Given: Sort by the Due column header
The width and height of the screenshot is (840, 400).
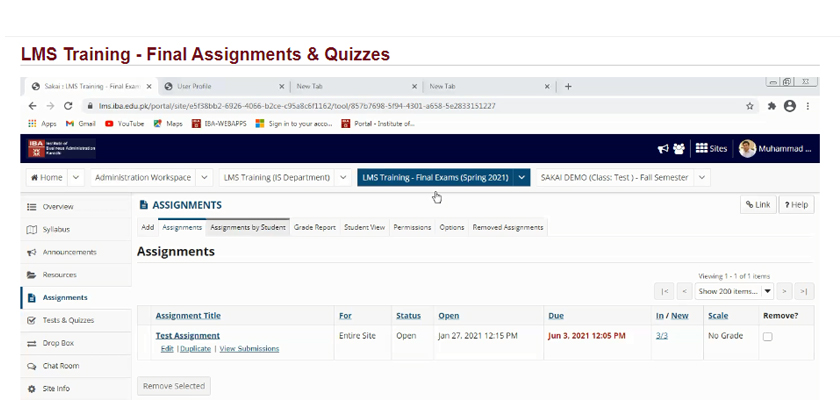Looking at the screenshot, I should (x=556, y=316).
